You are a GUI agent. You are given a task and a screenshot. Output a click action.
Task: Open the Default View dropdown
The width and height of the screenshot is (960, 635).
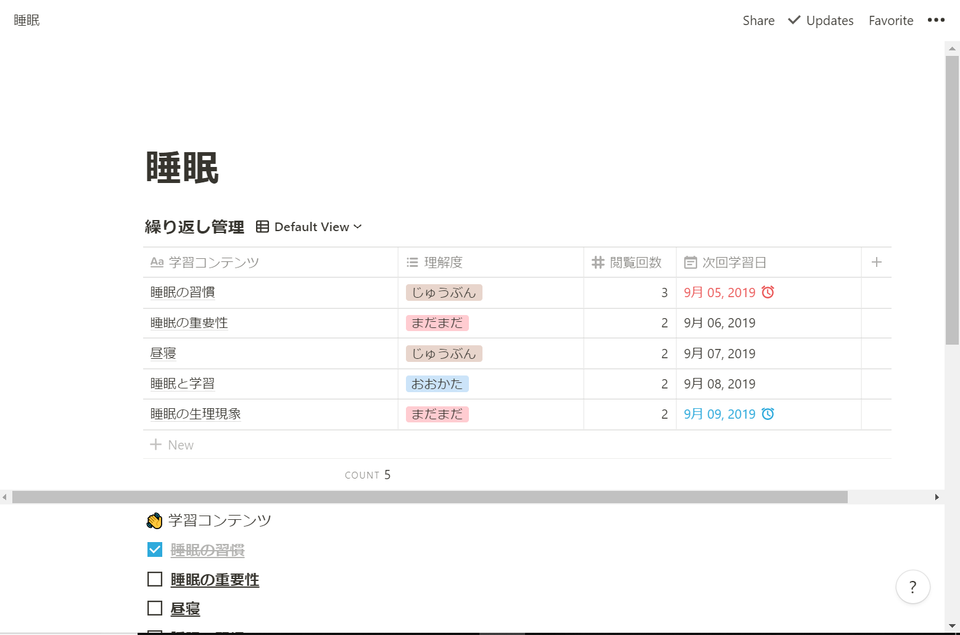pos(309,227)
